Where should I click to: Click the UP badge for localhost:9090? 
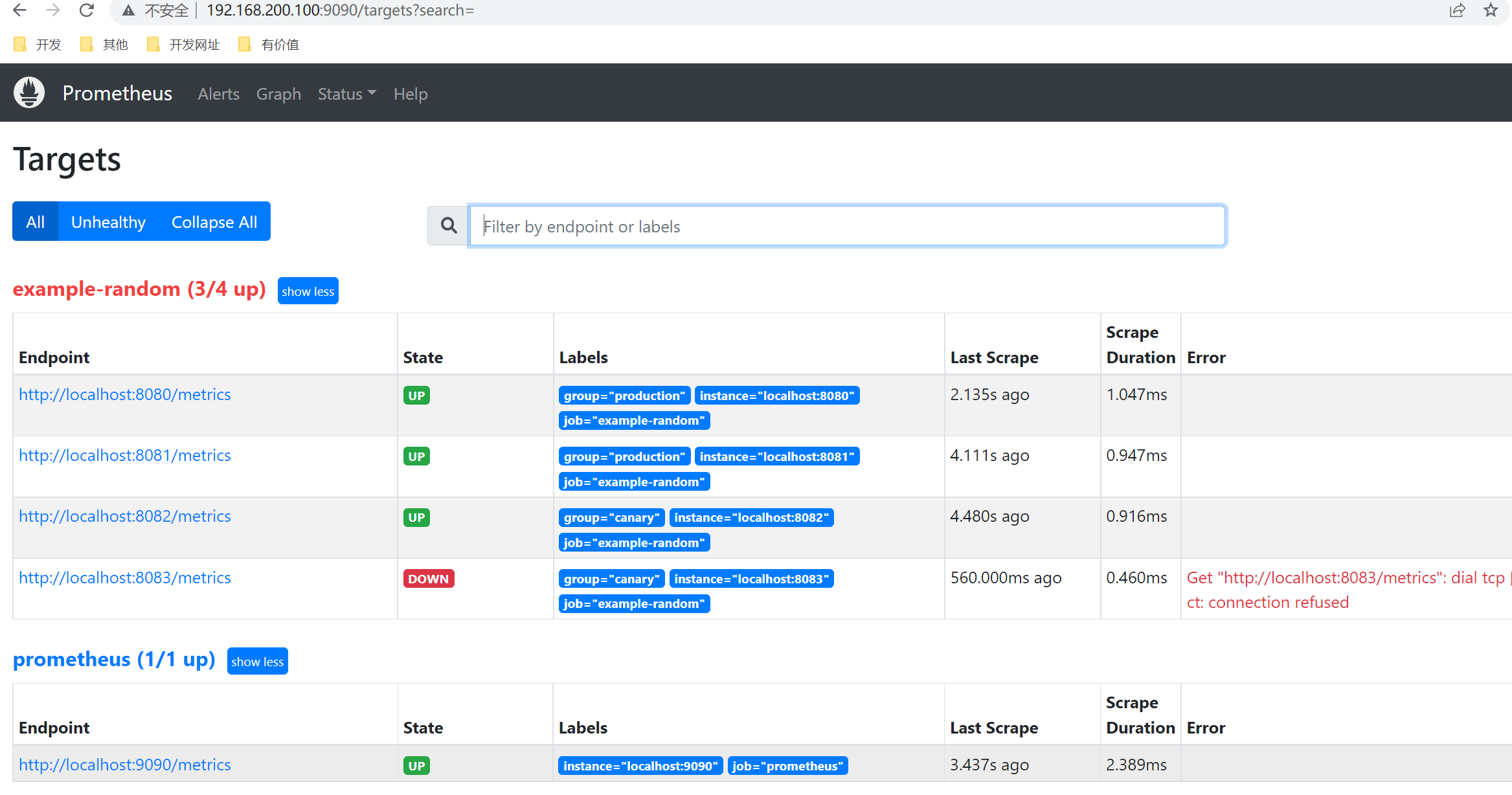(416, 766)
